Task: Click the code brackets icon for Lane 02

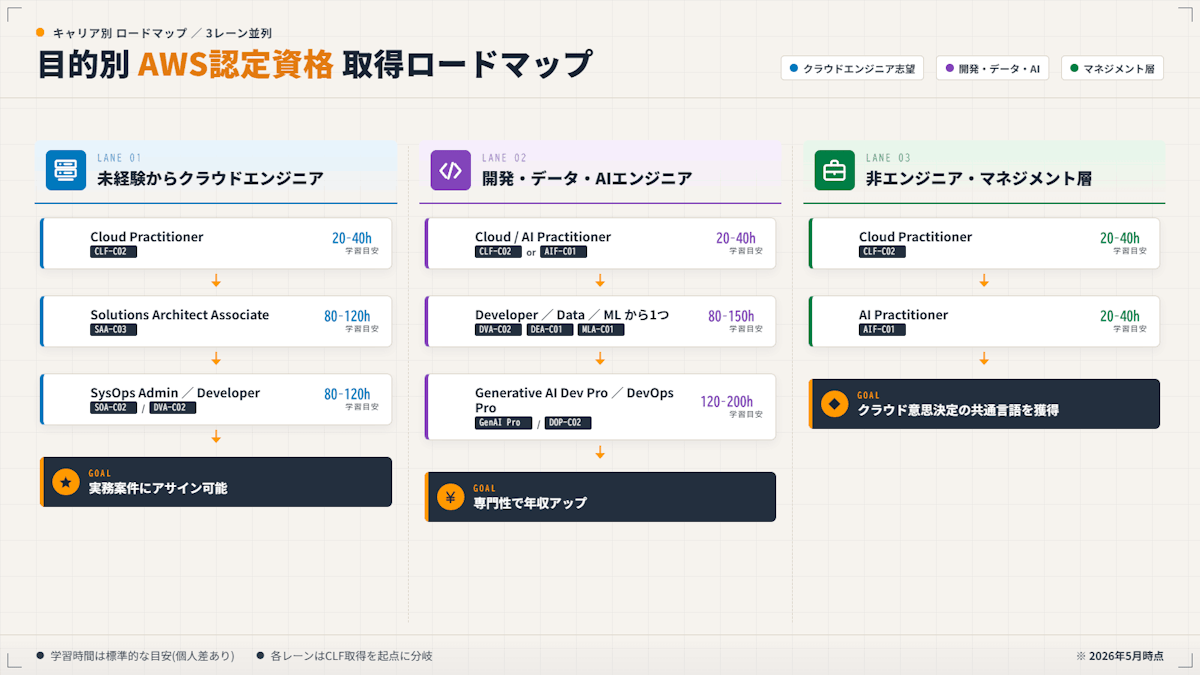Action: [x=451, y=170]
